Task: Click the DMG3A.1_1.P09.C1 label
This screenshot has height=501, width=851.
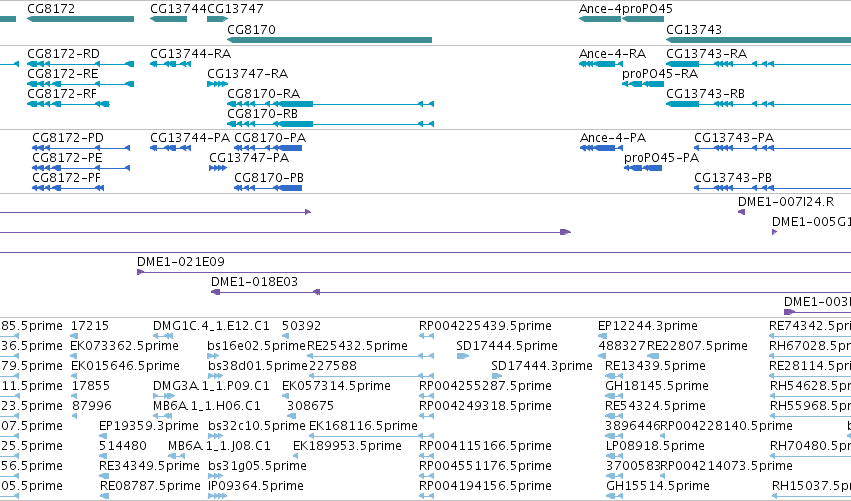Action: (211, 386)
